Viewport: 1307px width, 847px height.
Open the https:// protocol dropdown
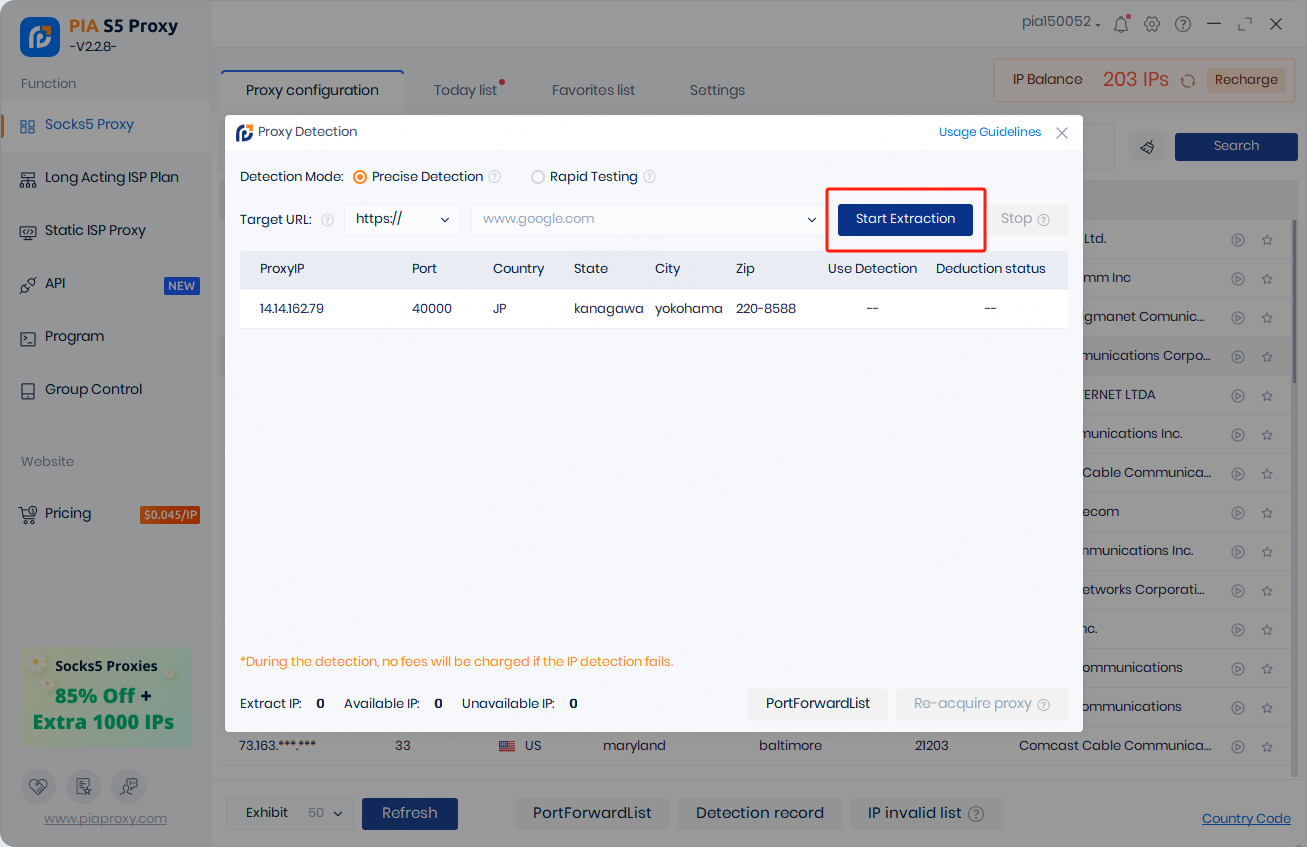[x=402, y=220]
